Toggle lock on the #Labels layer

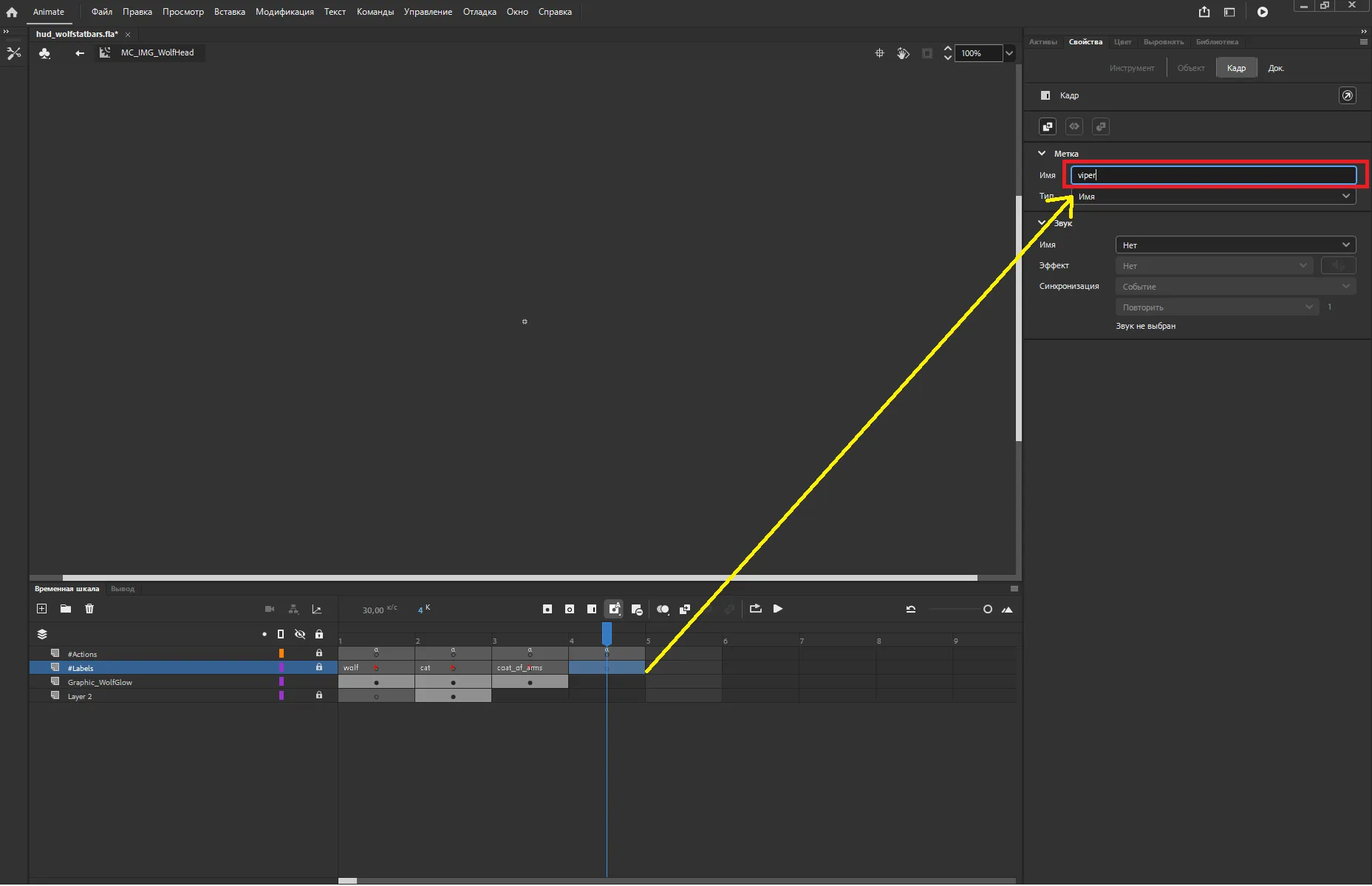(318, 667)
